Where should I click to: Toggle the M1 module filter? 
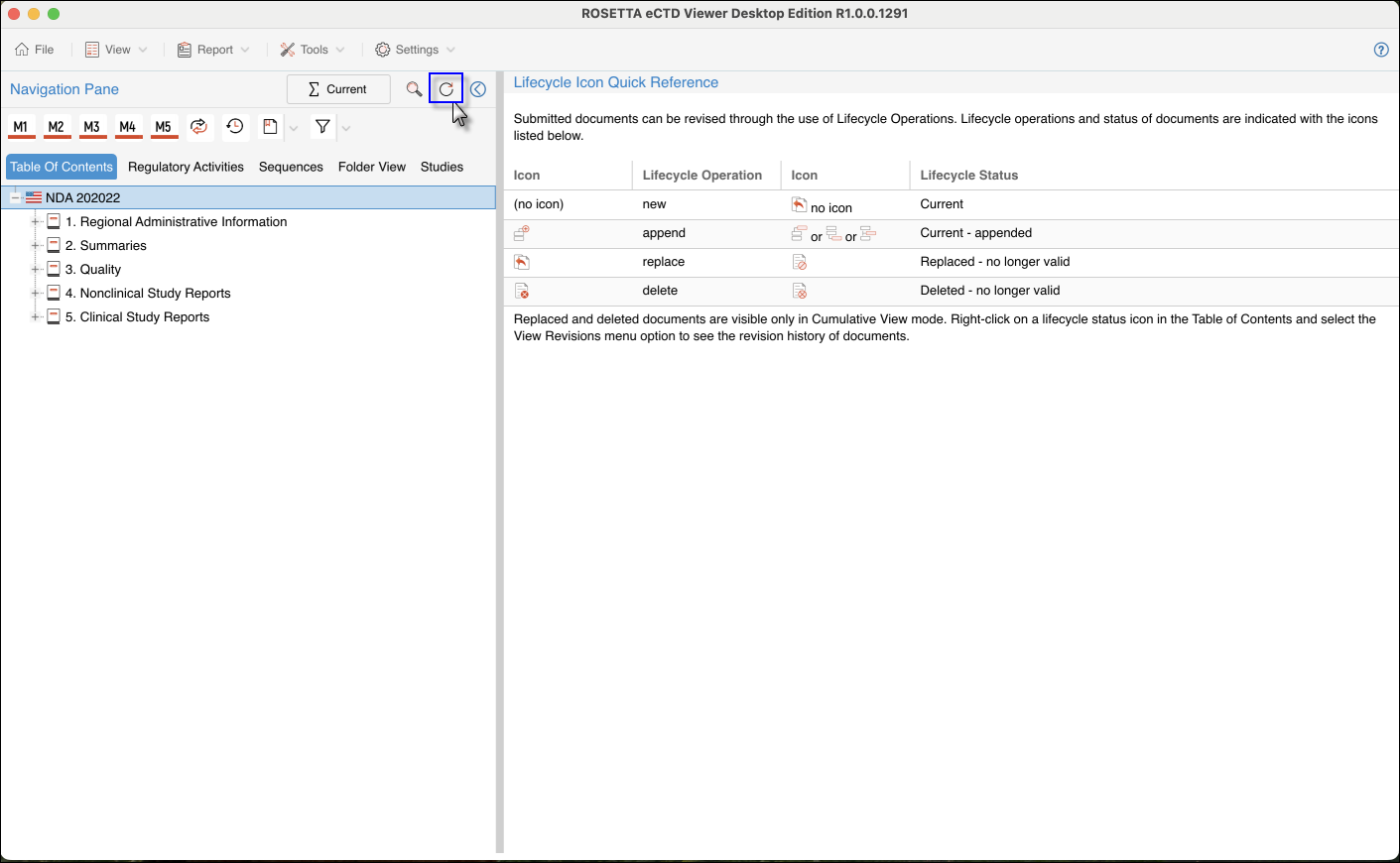[21, 127]
